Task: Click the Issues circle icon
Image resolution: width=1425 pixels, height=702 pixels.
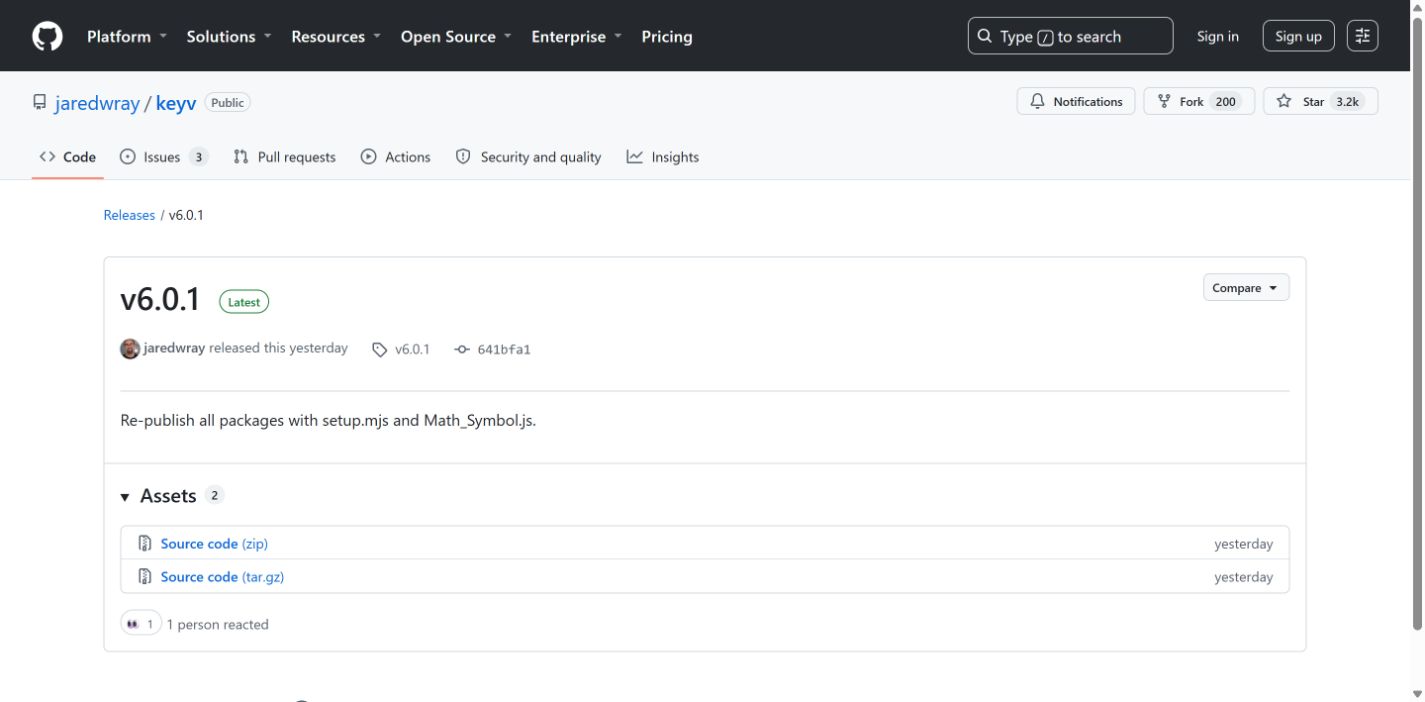Action: click(x=127, y=157)
